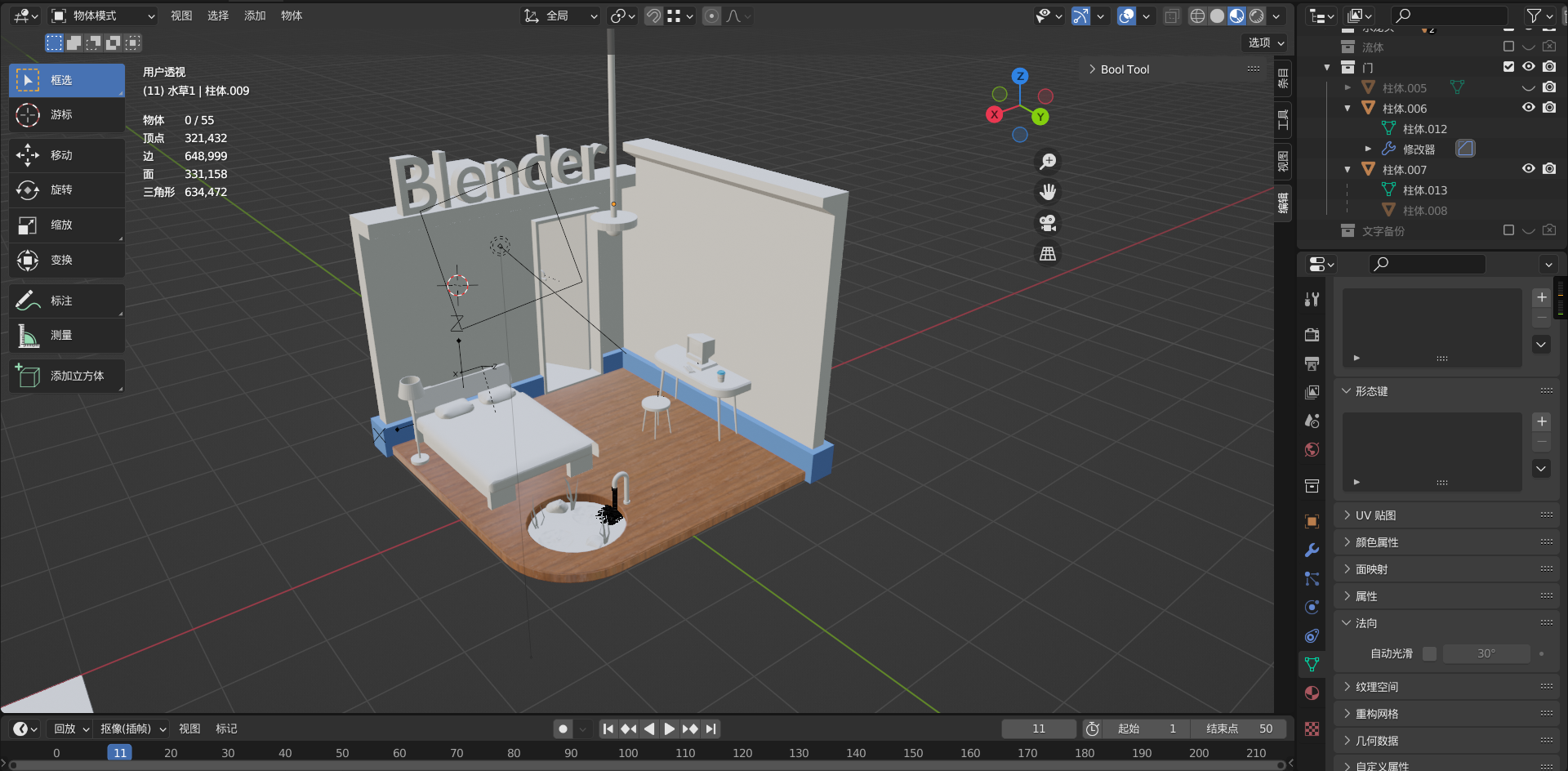Expand the 修改器 entry in outliner
Image resolution: width=1568 pixels, height=771 pixels.
point(1368,149)
